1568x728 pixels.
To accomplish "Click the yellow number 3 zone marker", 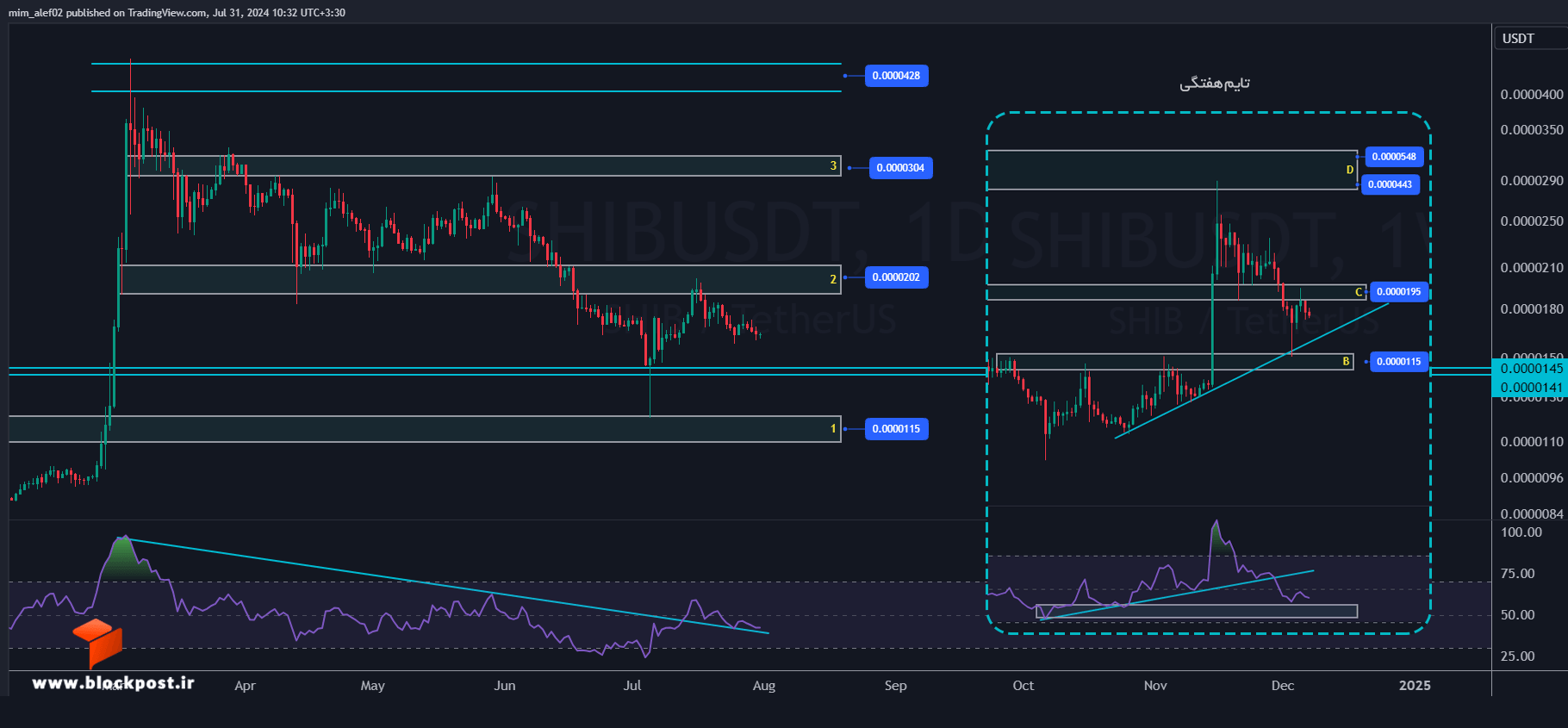I will 833,165.
